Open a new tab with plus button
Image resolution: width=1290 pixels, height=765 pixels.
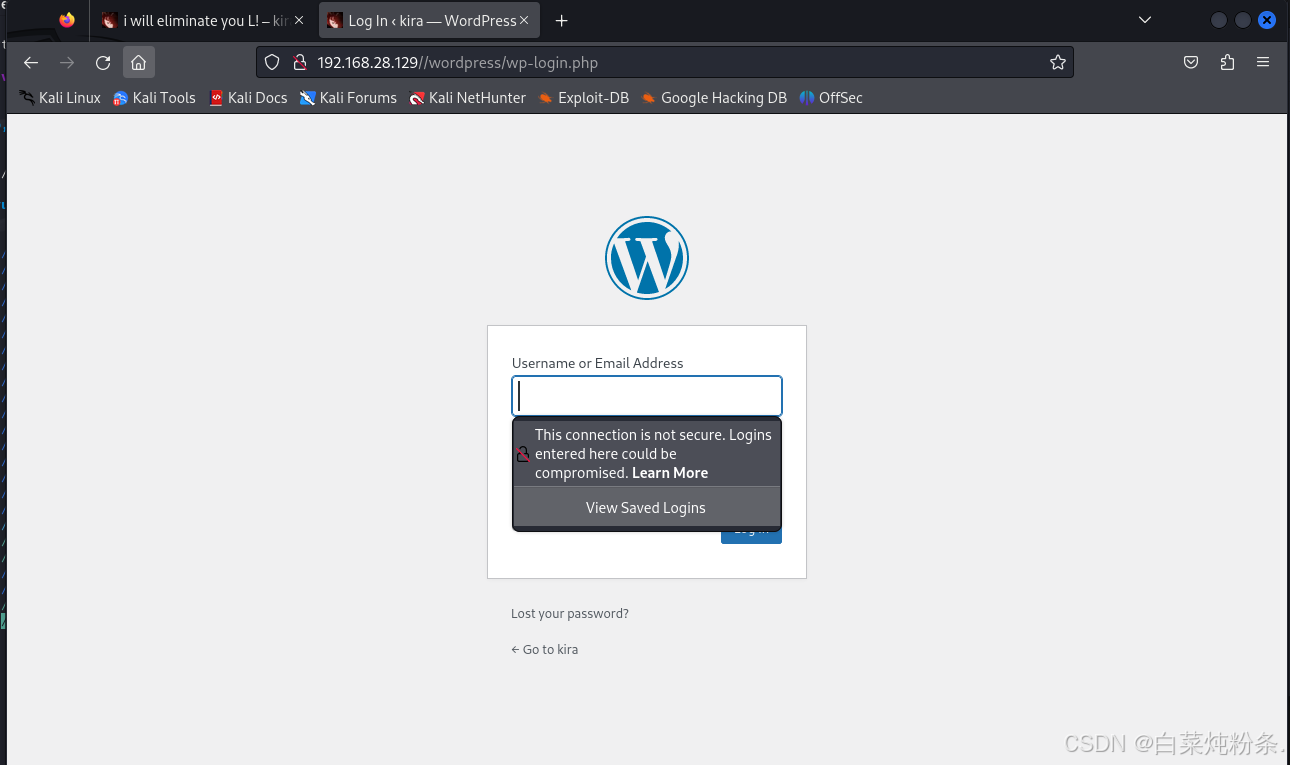coord(562,20)
